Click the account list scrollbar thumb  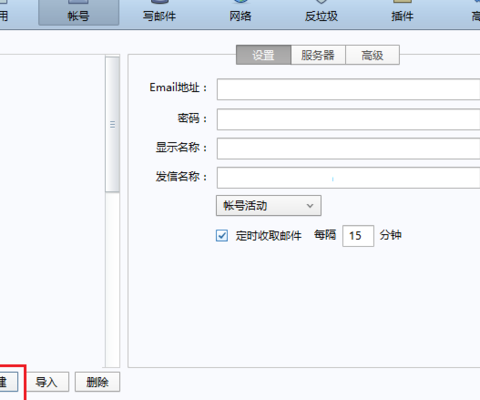point(113,124)
